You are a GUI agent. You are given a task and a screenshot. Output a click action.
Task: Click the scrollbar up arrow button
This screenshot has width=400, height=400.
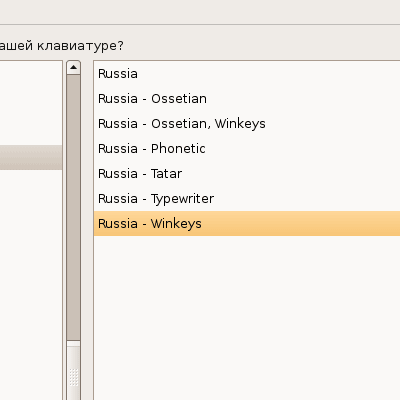tap(73, 68)
